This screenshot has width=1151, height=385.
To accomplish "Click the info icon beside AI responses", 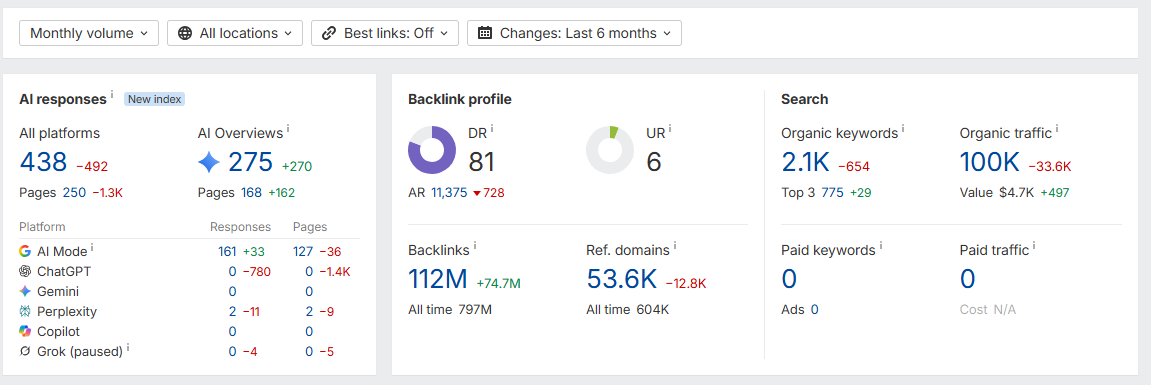I will (112, 95).
